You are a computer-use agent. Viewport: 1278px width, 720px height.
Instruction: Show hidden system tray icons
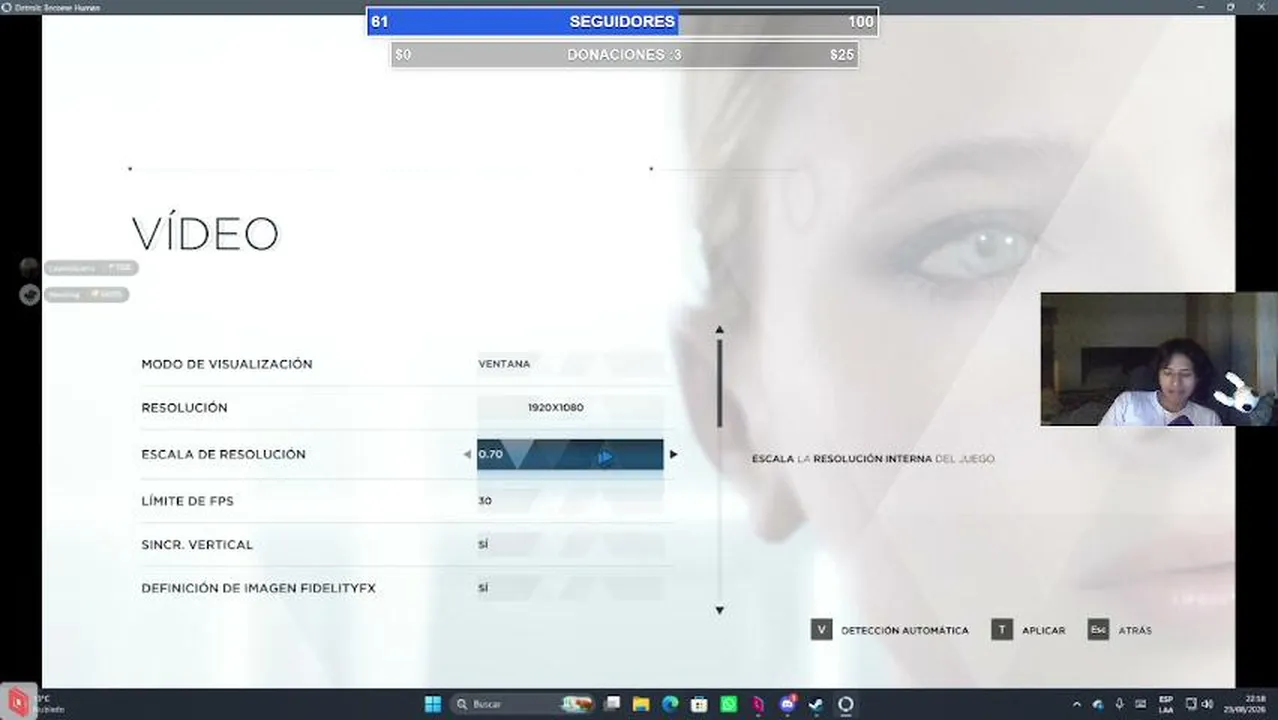point(1076,704)
